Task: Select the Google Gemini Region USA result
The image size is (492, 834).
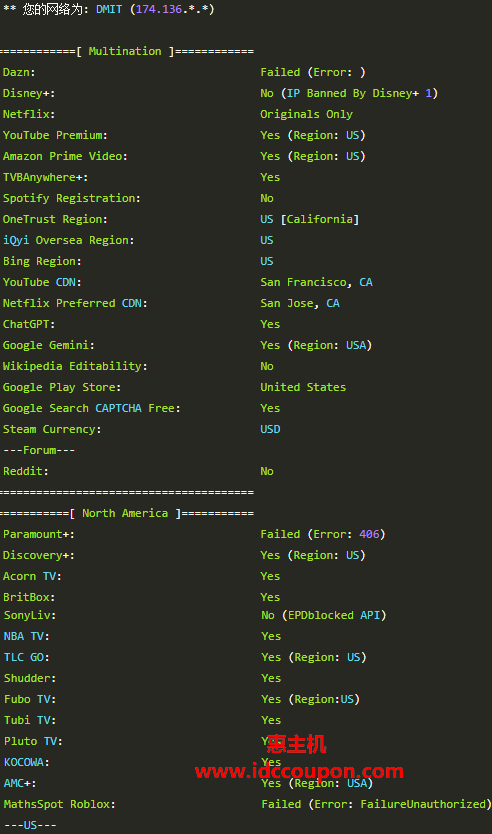Action: point(316,345)
